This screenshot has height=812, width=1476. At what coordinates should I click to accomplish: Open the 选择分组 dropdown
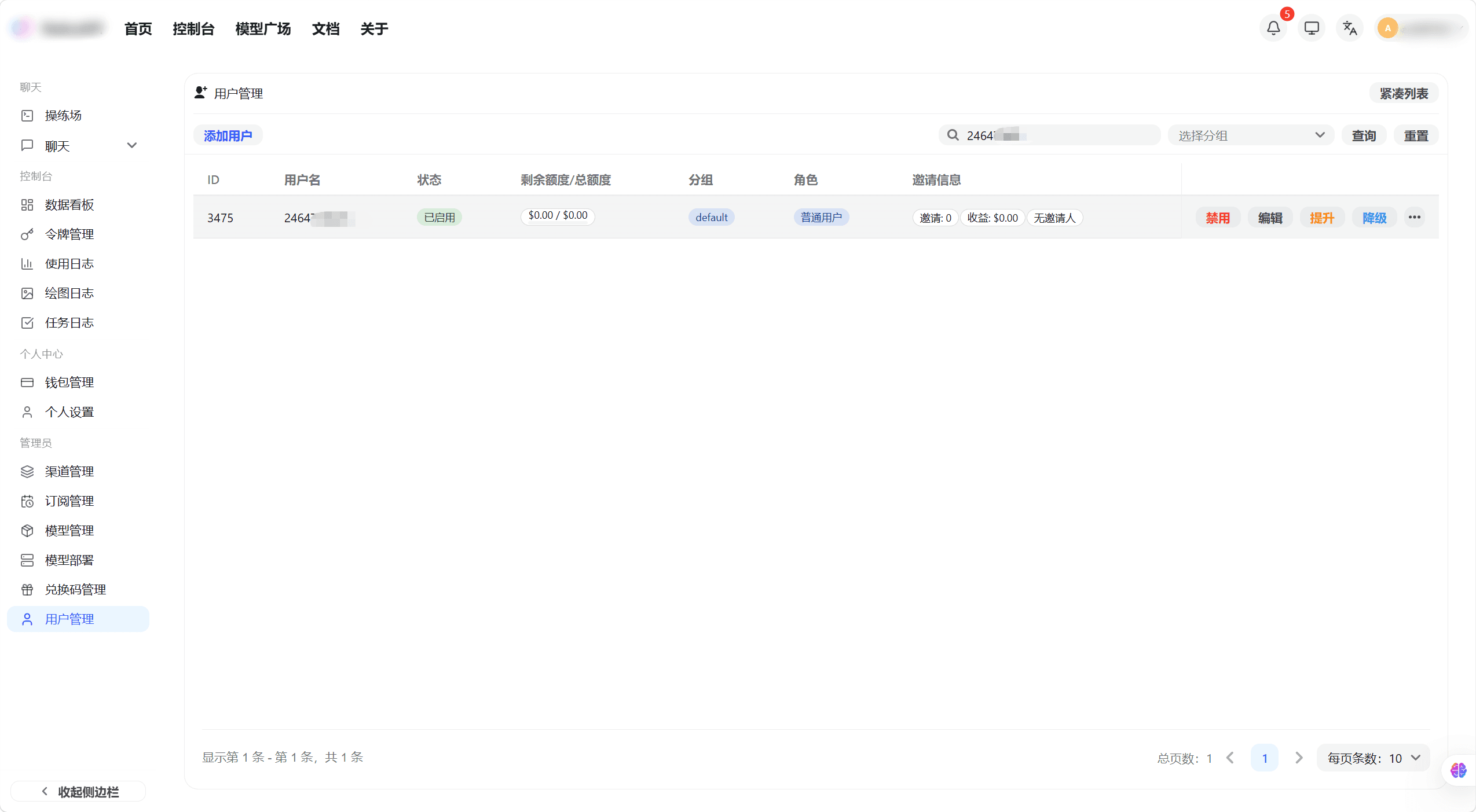[x=1251, y=135]
